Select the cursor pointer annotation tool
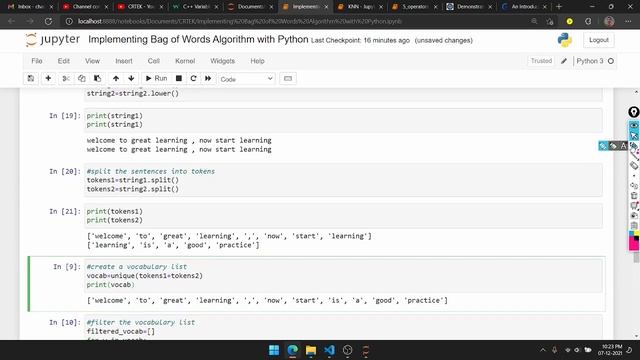The height and width of the screenshot is (360, 640). 633,135
